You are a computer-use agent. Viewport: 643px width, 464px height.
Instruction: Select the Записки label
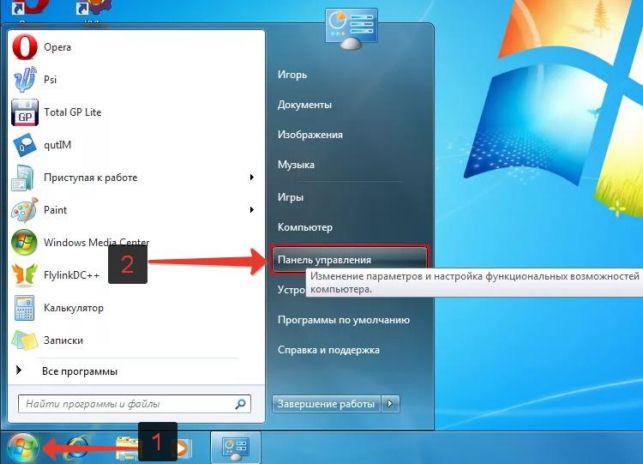point(64,340)
